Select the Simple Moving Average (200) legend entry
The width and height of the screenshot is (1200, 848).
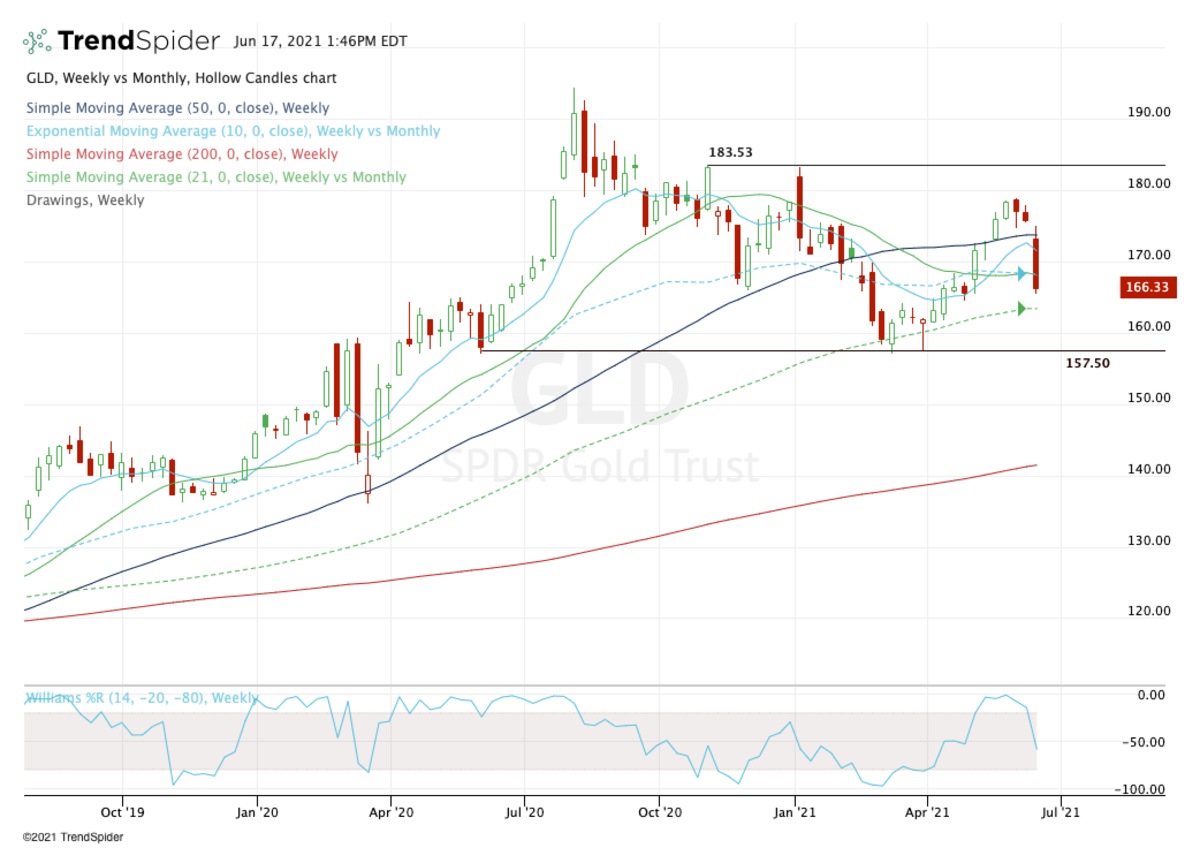point(182,154)
